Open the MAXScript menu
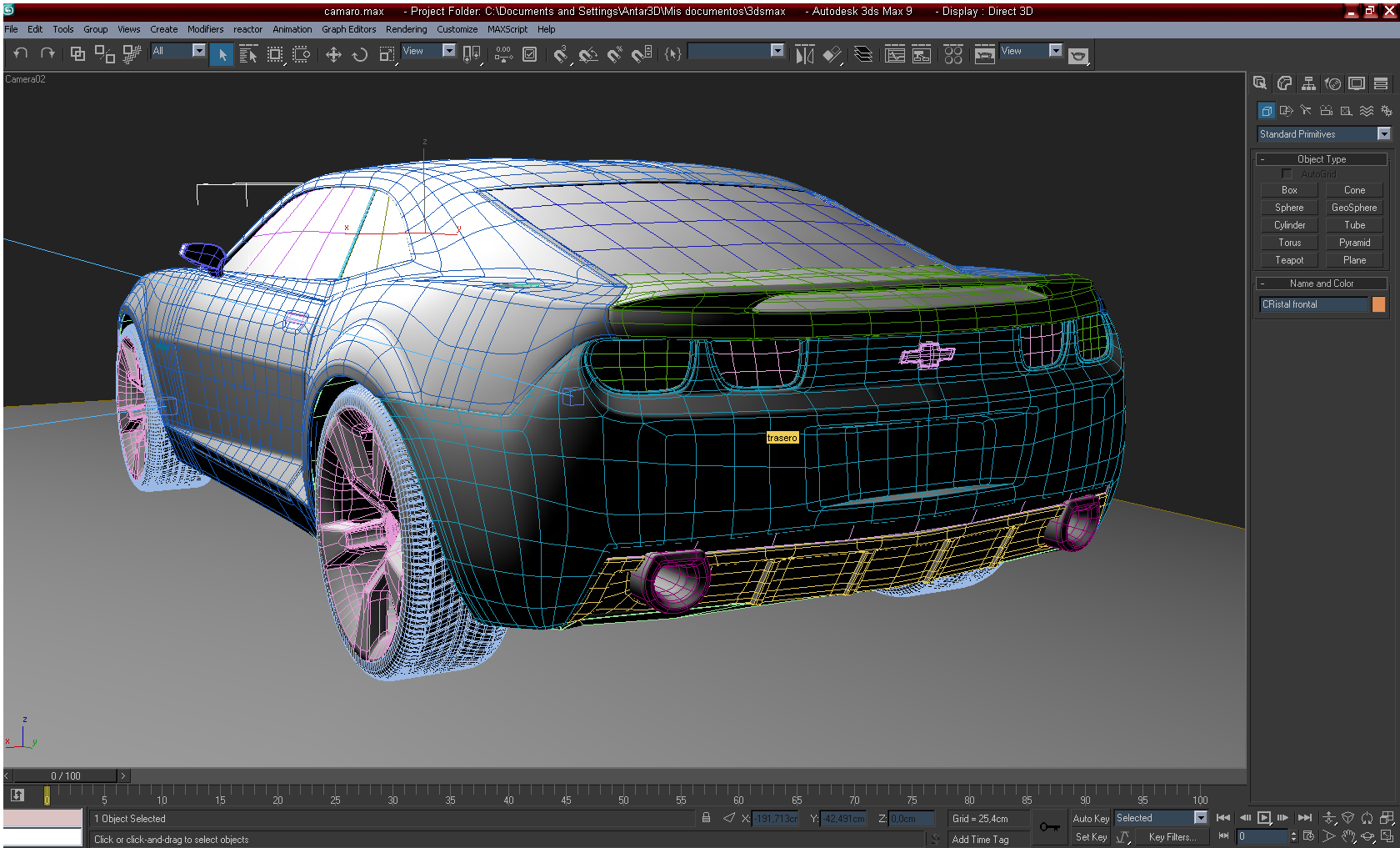 (x=507, y=29)
